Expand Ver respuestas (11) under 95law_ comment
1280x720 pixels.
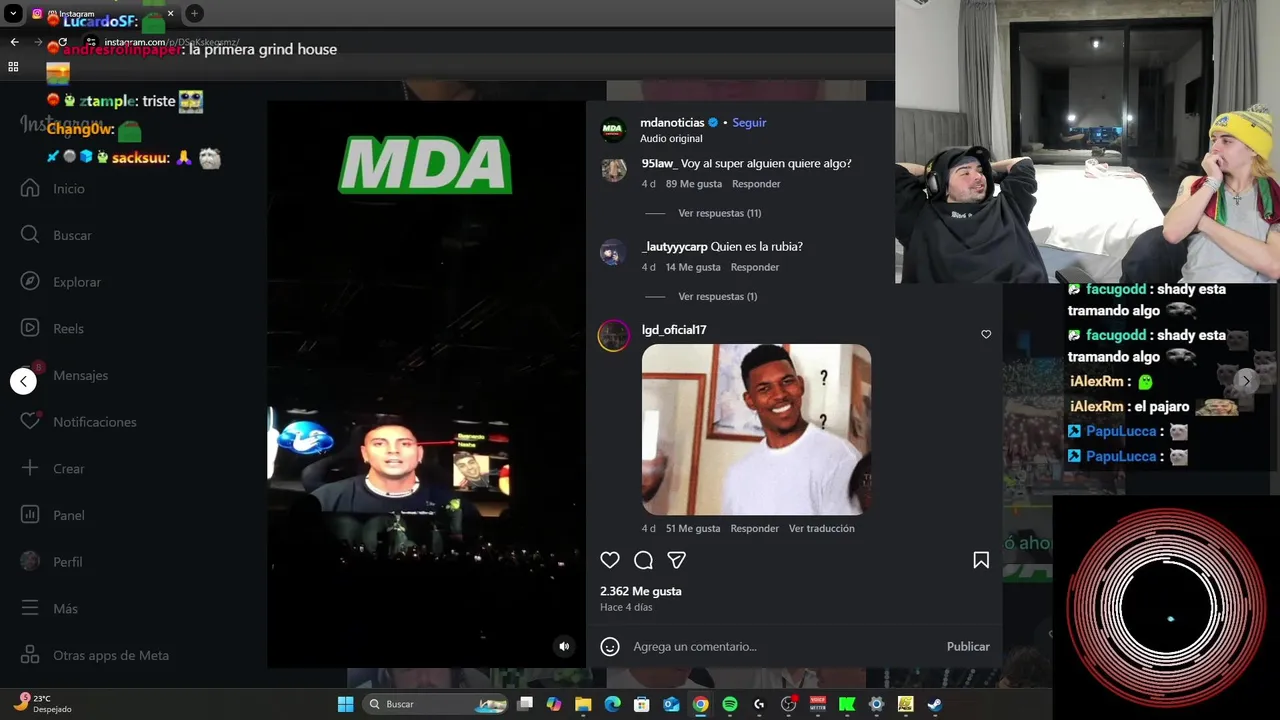719,213
